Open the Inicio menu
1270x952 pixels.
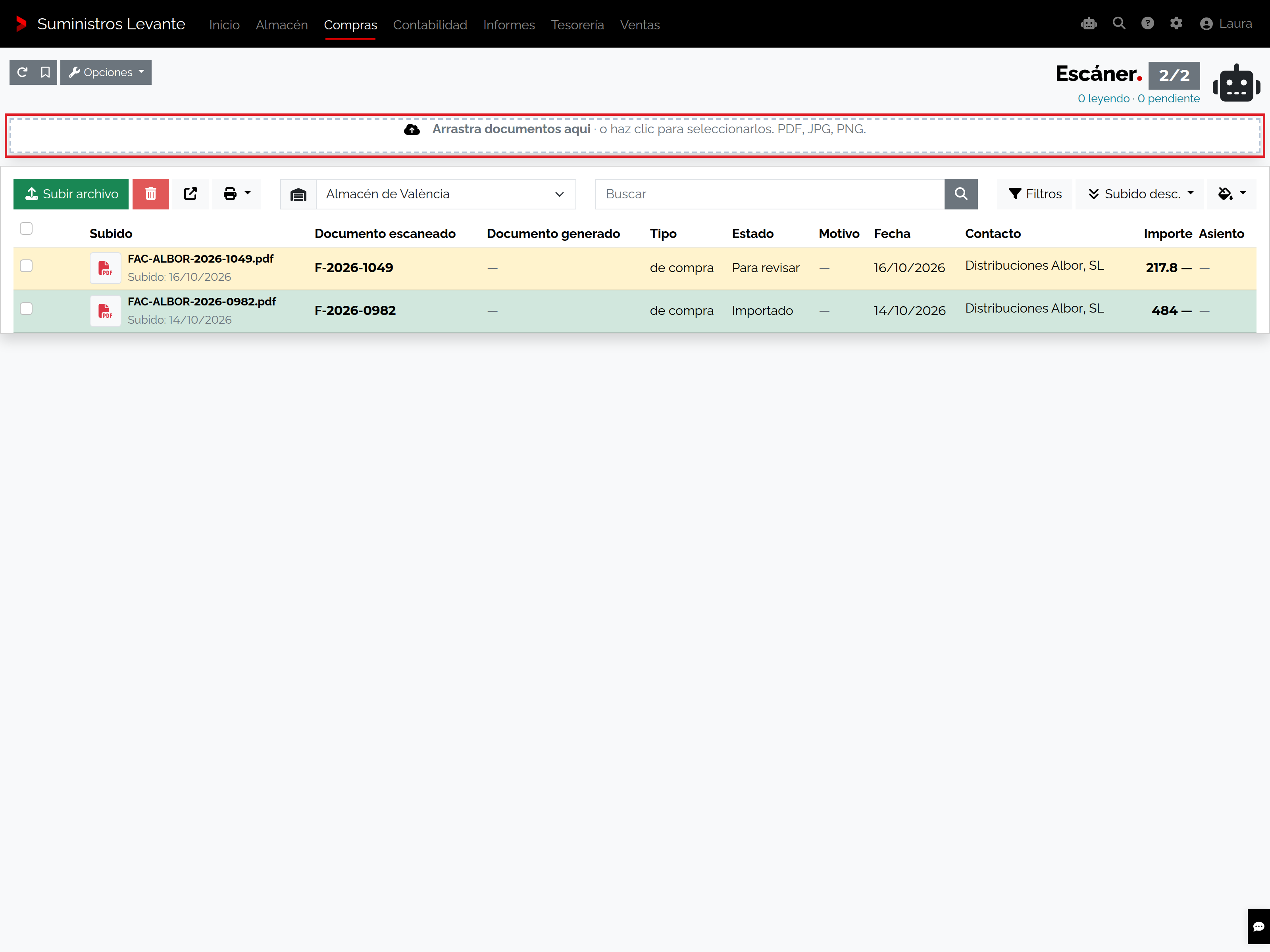click(225, 25)
